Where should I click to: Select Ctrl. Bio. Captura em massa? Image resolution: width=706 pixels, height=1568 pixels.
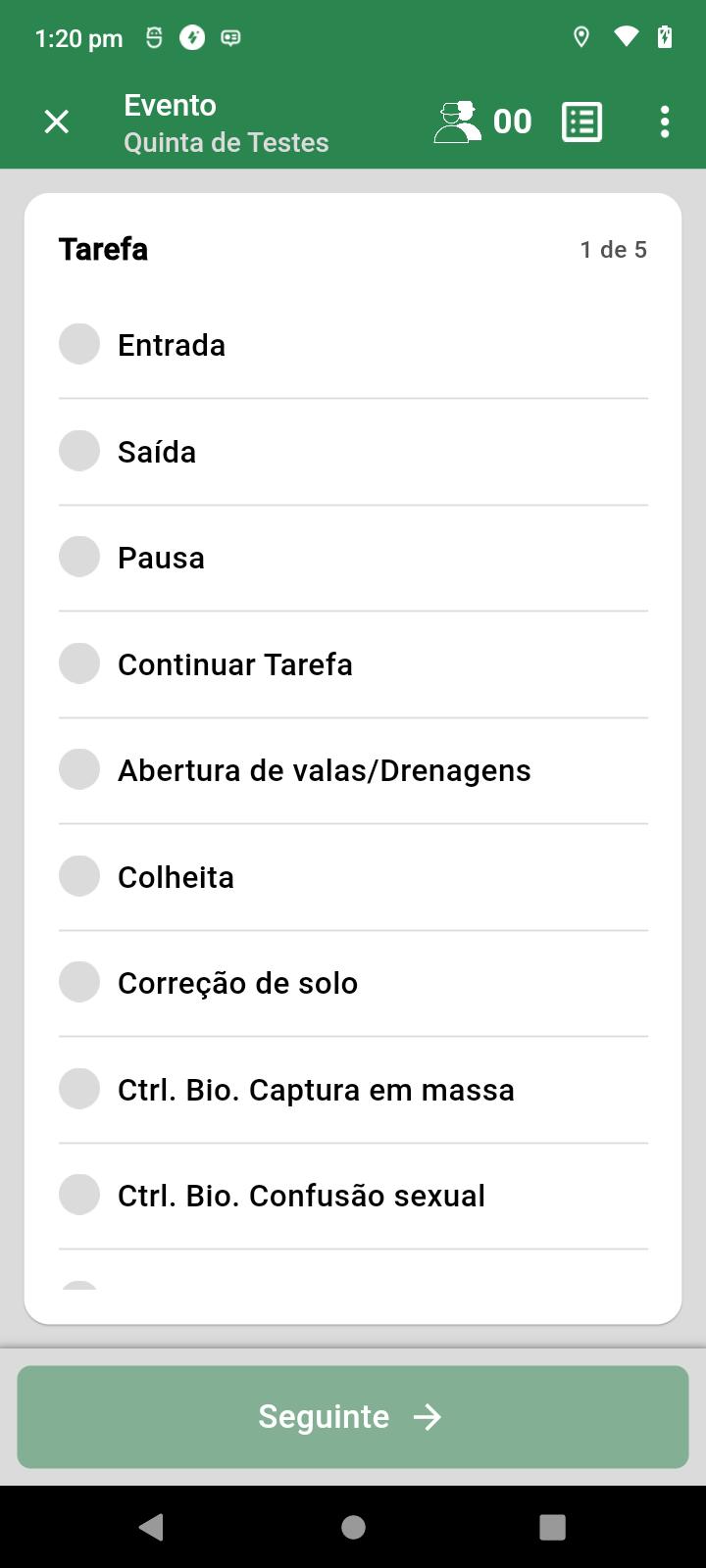coord(353,1090)
